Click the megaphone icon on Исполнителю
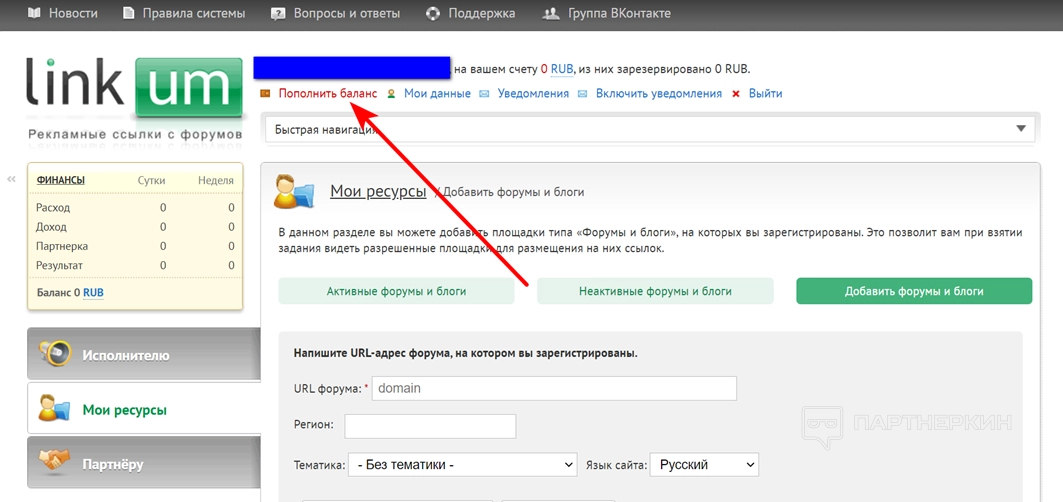This screenshot has width=1063, height=502. pyautogui.click(x=54, y=353)
